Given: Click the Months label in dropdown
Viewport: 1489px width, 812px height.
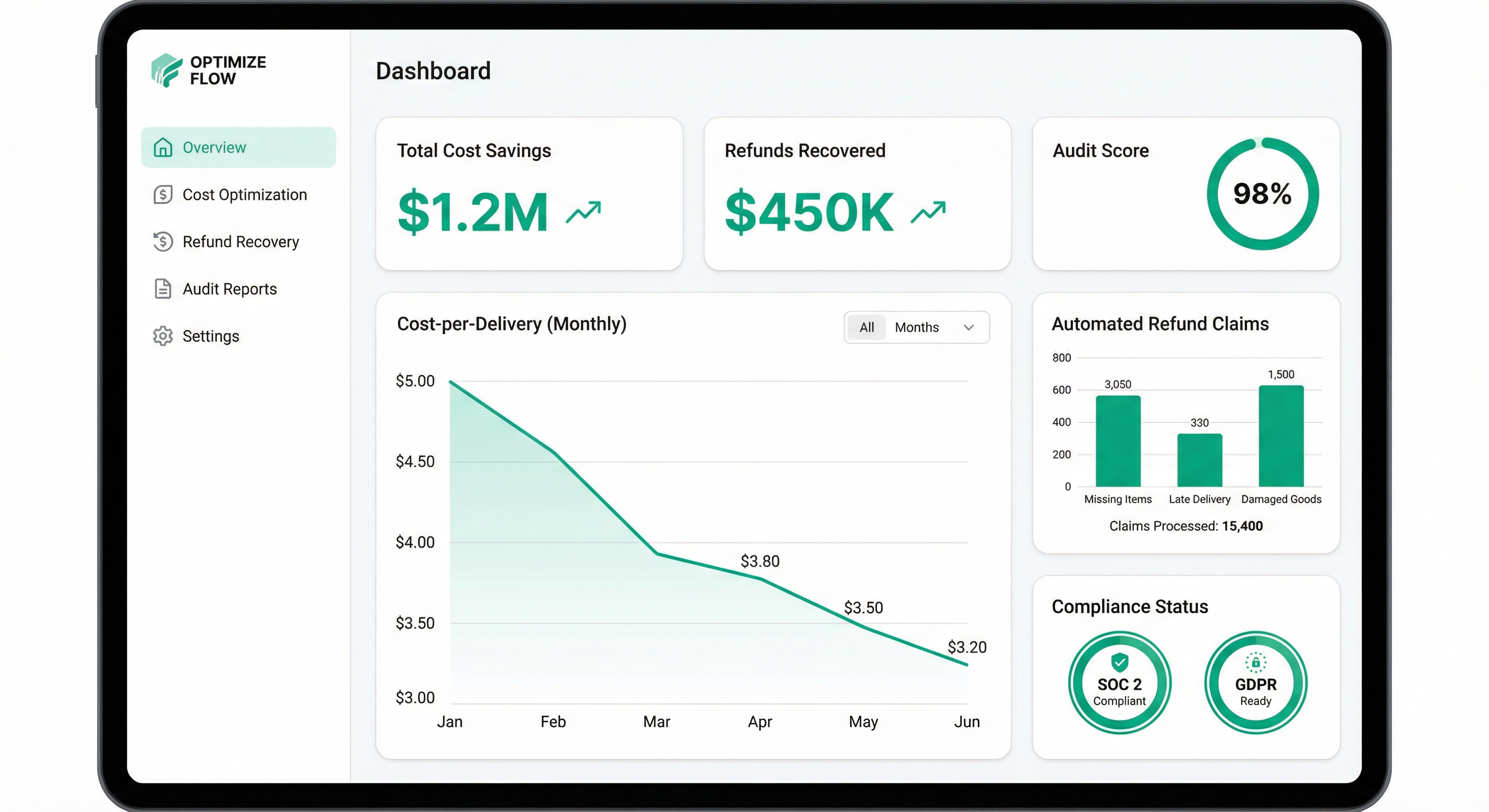Looking at the screenshot, I should [x=917, y=328].
